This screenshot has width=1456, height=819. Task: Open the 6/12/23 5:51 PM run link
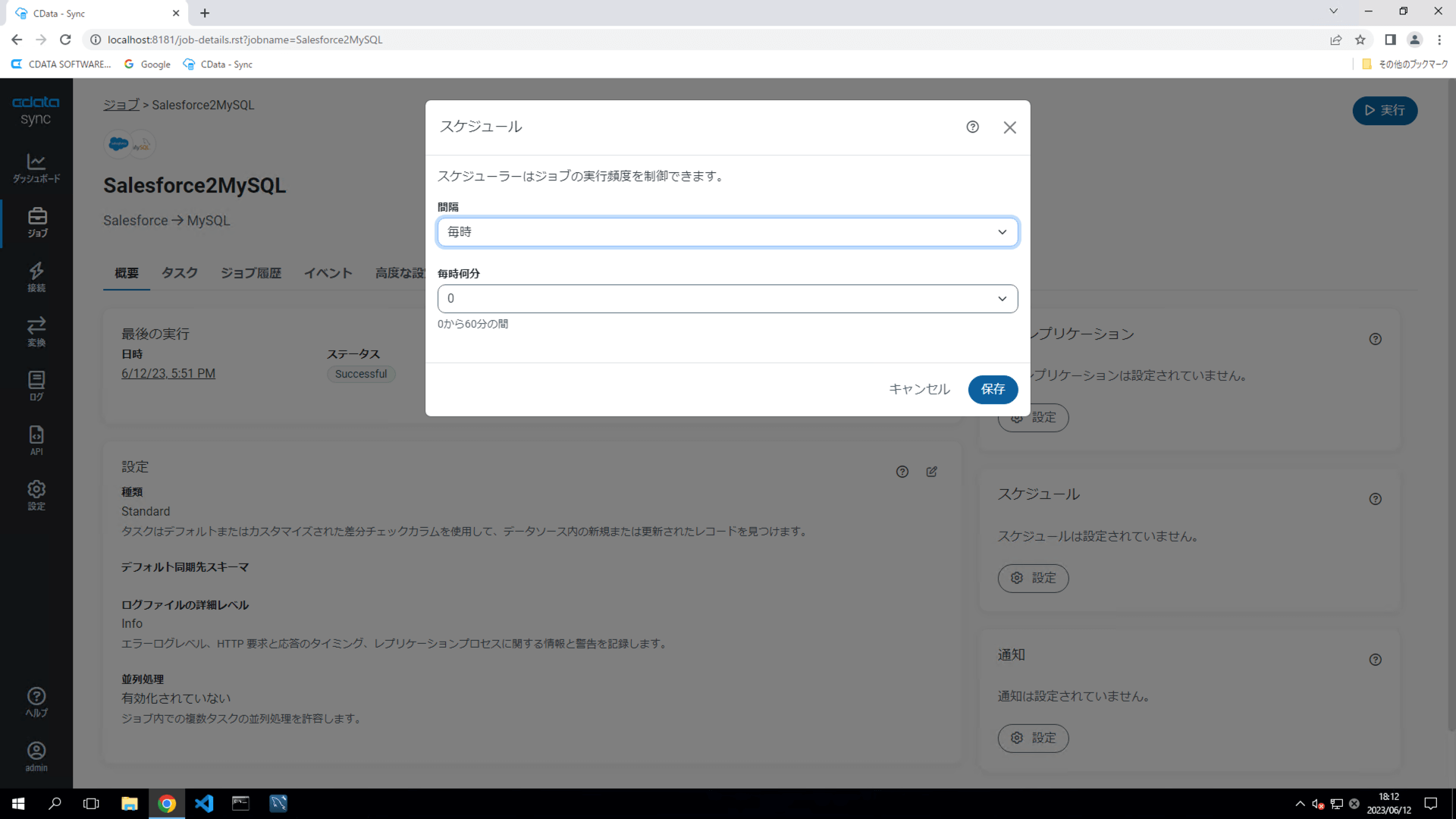tap(168, 374)
